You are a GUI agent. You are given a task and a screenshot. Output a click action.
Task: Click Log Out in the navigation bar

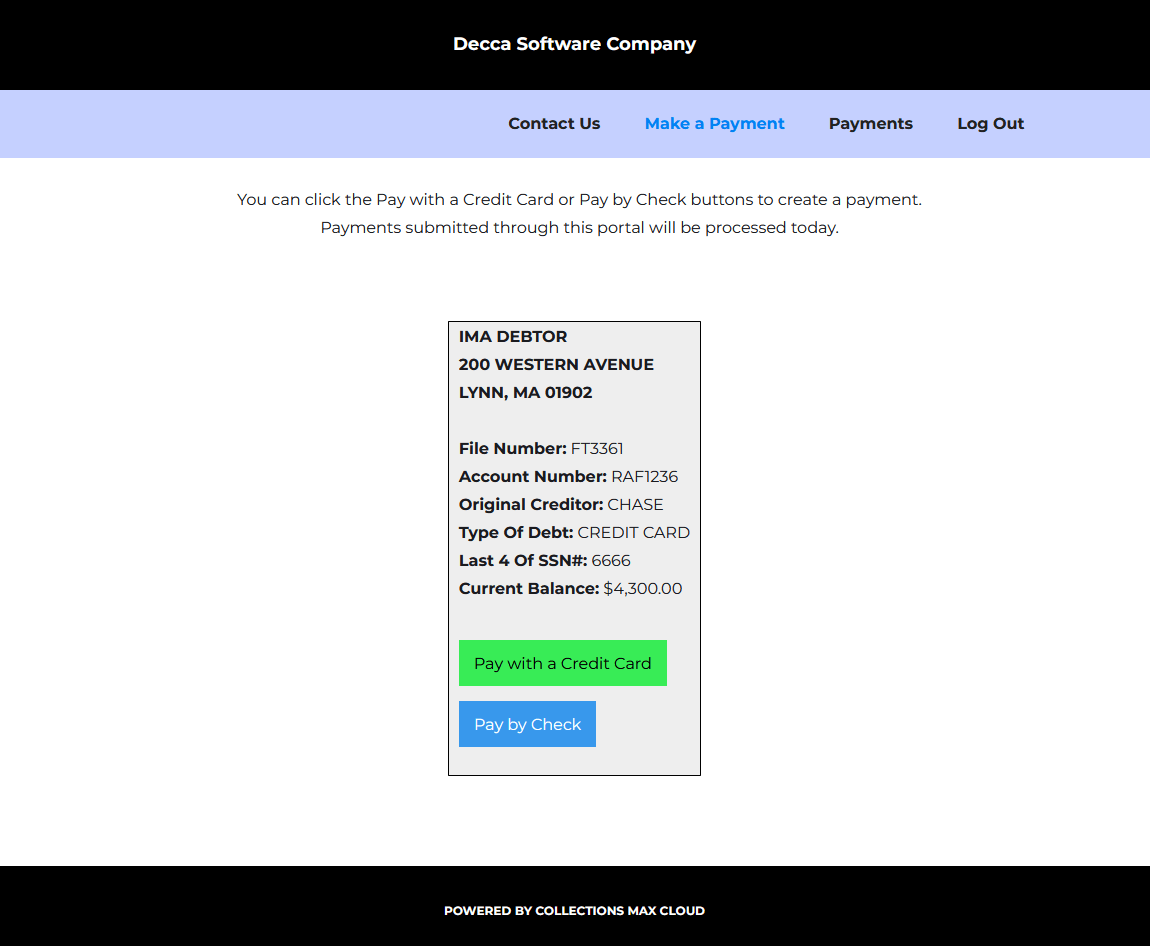pos(990,123)
